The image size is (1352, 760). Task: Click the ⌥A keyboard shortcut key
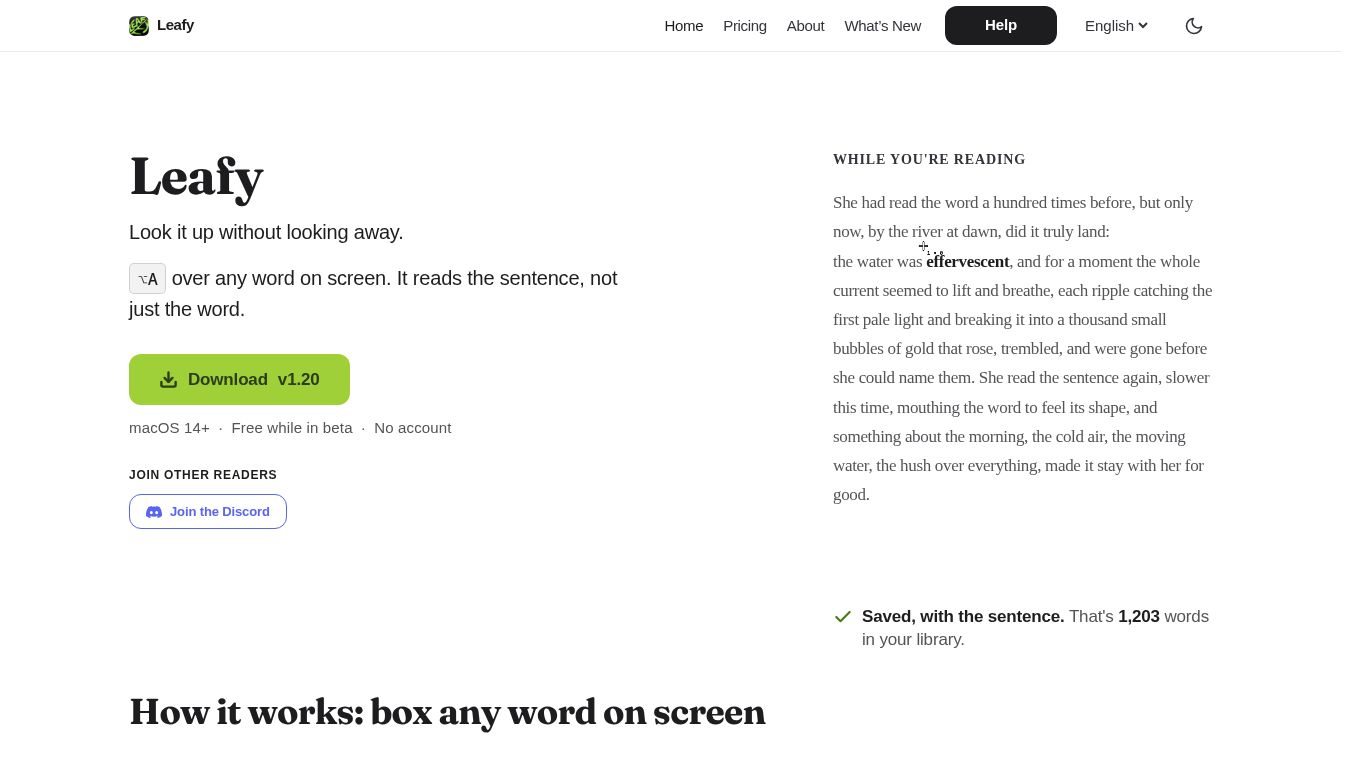coord(147,279)
